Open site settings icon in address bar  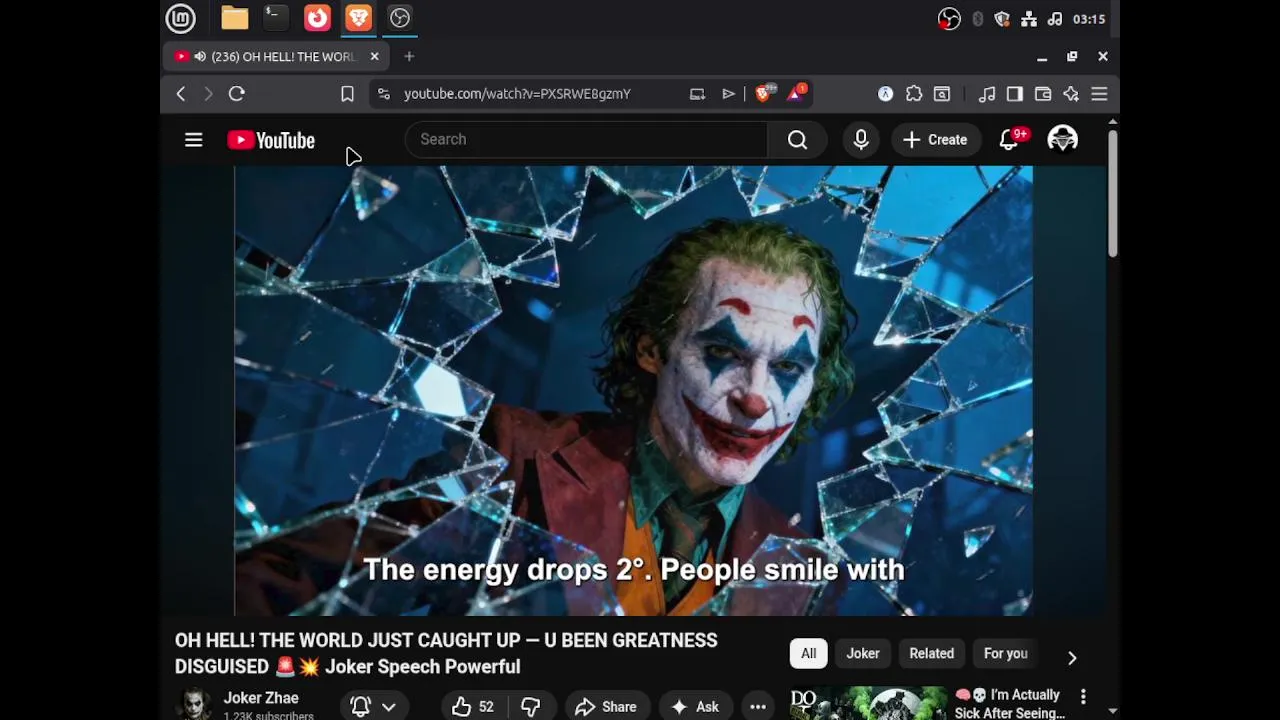click(383, 94)
